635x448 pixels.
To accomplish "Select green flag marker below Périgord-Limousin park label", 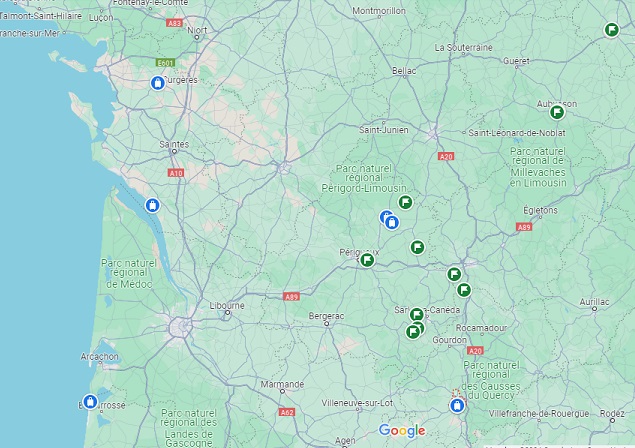I will 405,202.
